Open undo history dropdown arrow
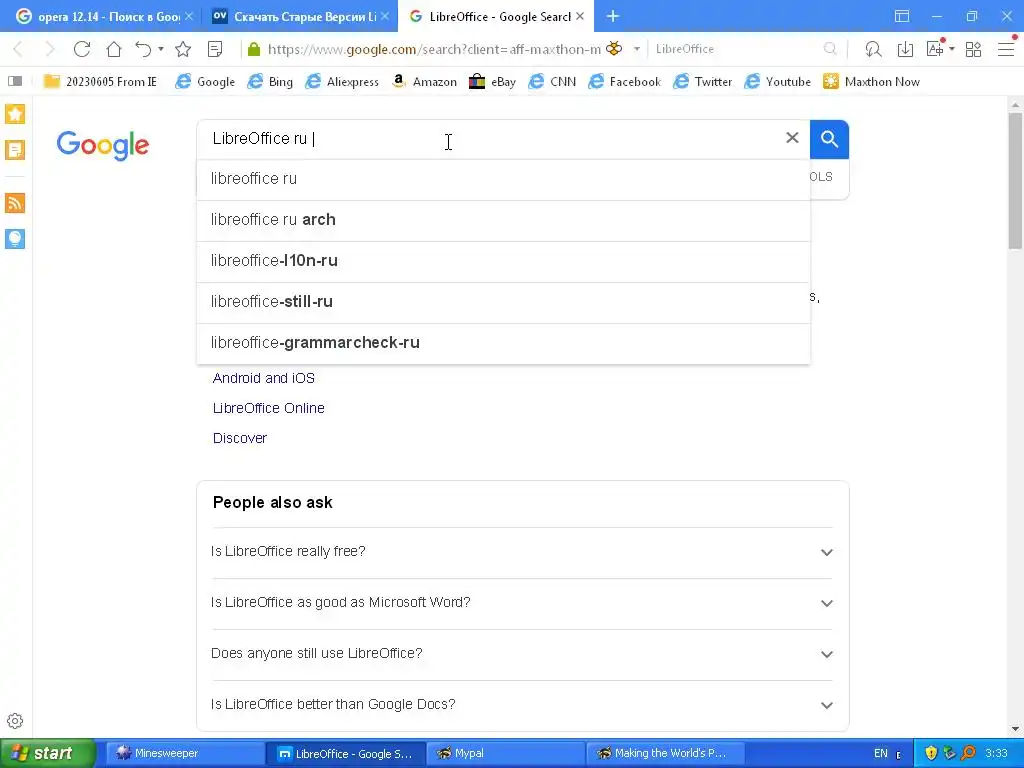 161,49
